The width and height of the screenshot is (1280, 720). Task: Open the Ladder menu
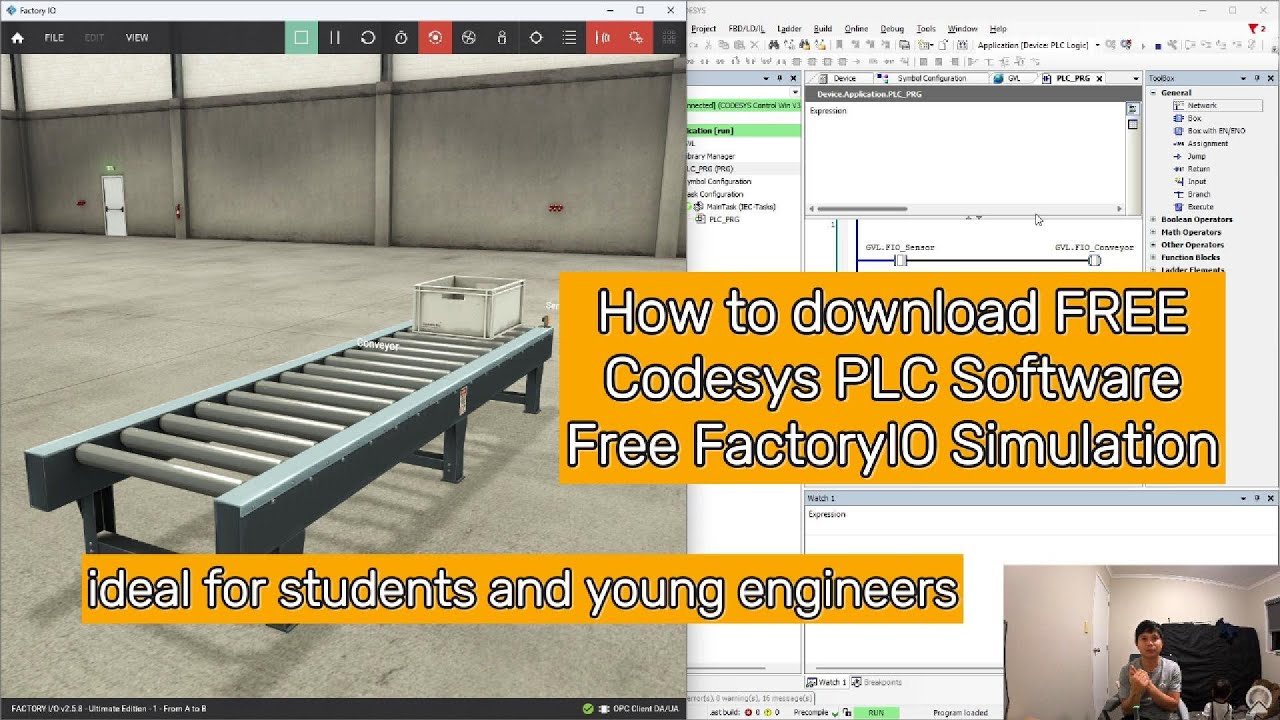click(789, 29)
